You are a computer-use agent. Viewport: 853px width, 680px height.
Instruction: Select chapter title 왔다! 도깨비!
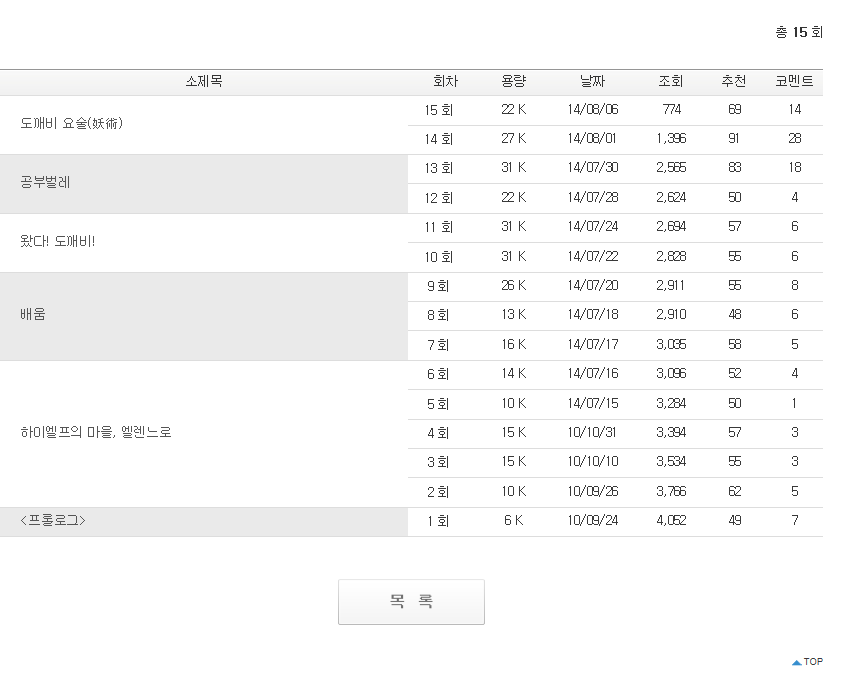click(x=58, y=242)
